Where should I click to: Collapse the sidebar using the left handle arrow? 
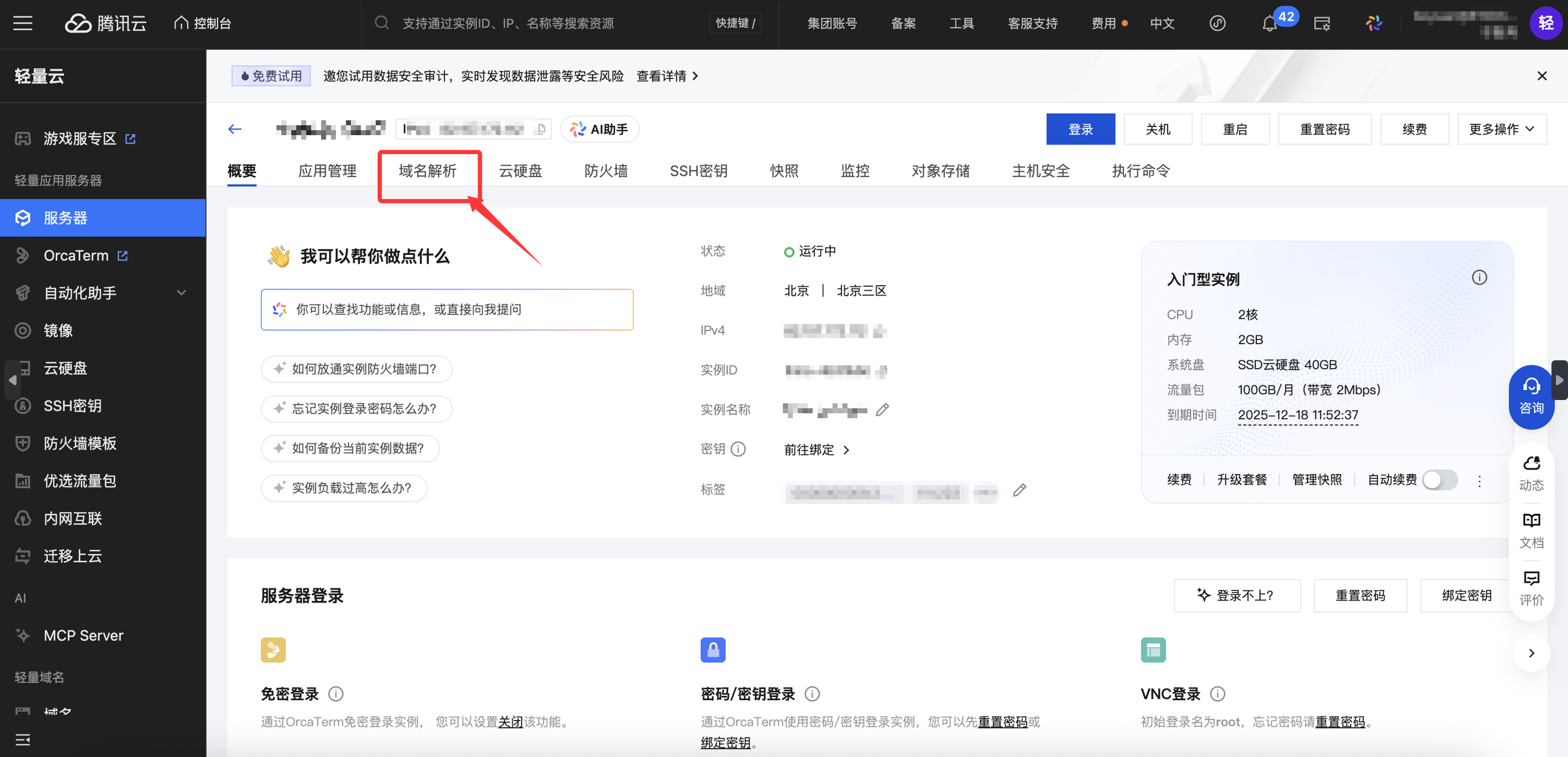click(13, 380)
